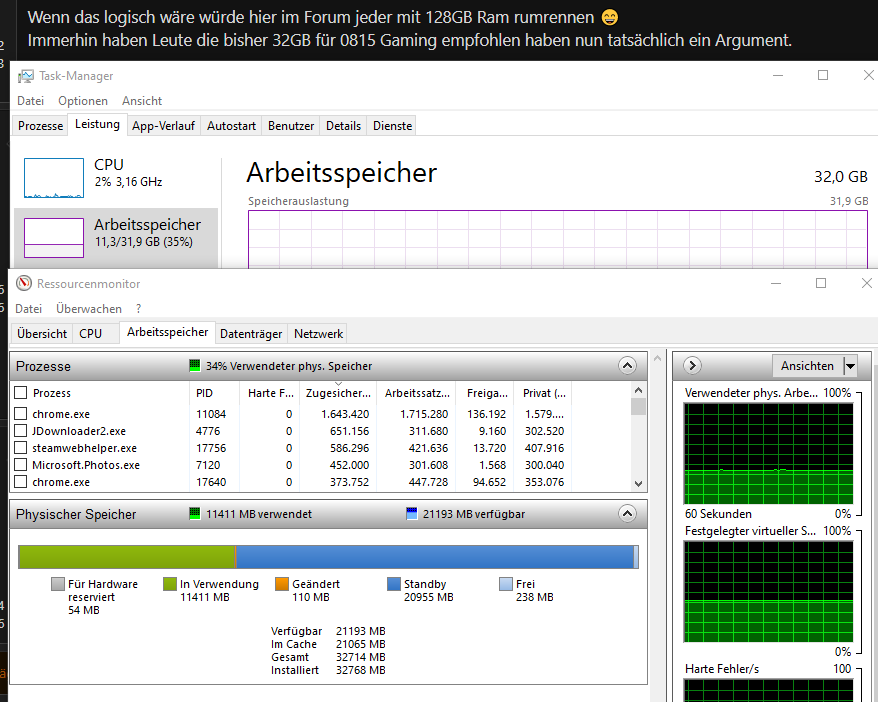
Task: Click the grinning emoji in the forum post
Action: pyautogui.click(x=610, y=17)
